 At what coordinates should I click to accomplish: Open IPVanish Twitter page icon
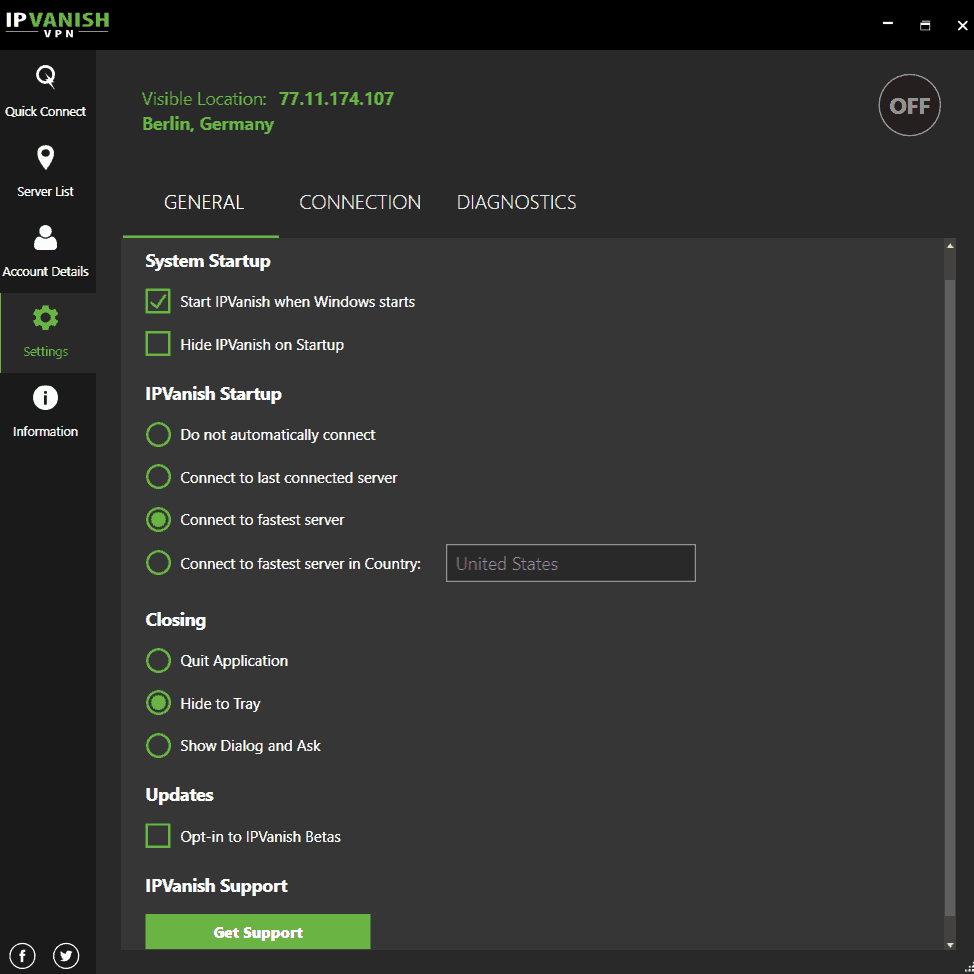66,955
